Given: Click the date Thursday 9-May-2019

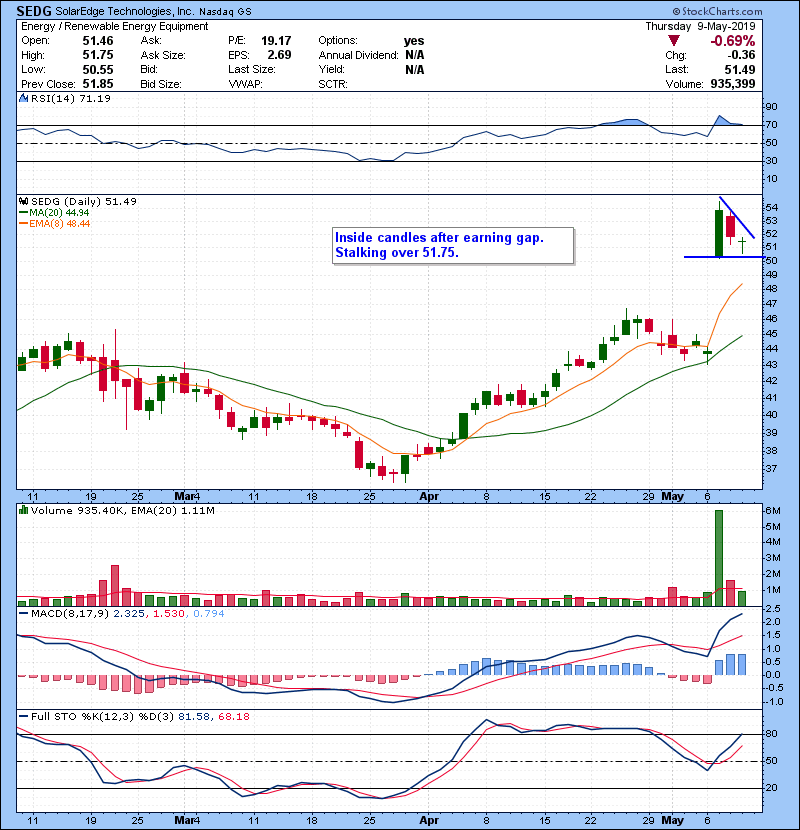Looking at the screenshot, I should [700, 26].
